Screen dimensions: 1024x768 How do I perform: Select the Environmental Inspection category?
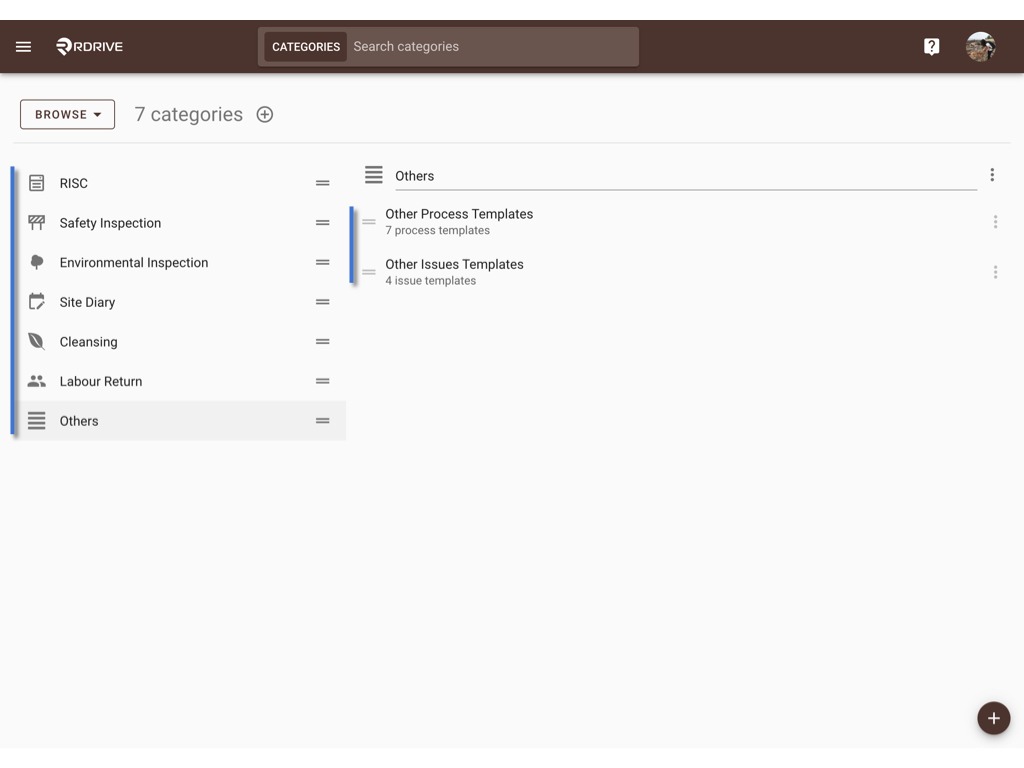(x=180, y=263)
